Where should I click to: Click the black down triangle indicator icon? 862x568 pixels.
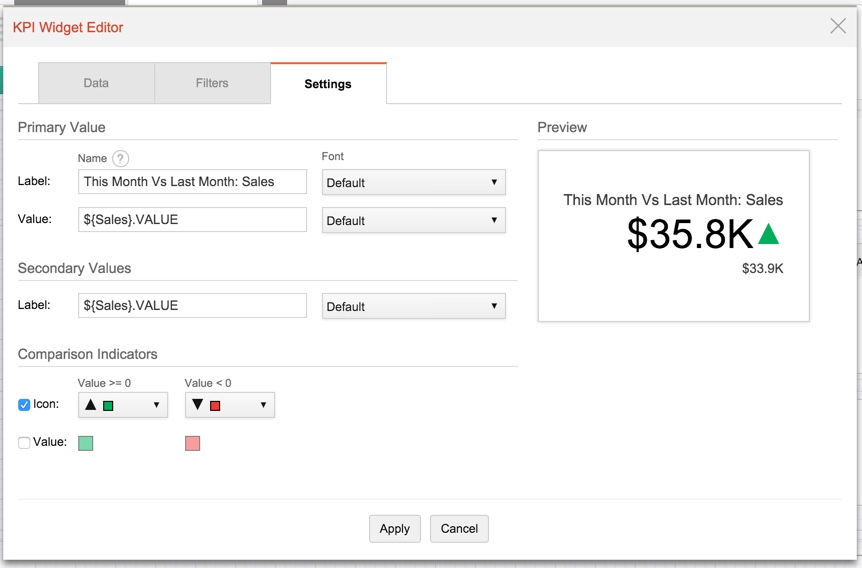click(198, 405)
